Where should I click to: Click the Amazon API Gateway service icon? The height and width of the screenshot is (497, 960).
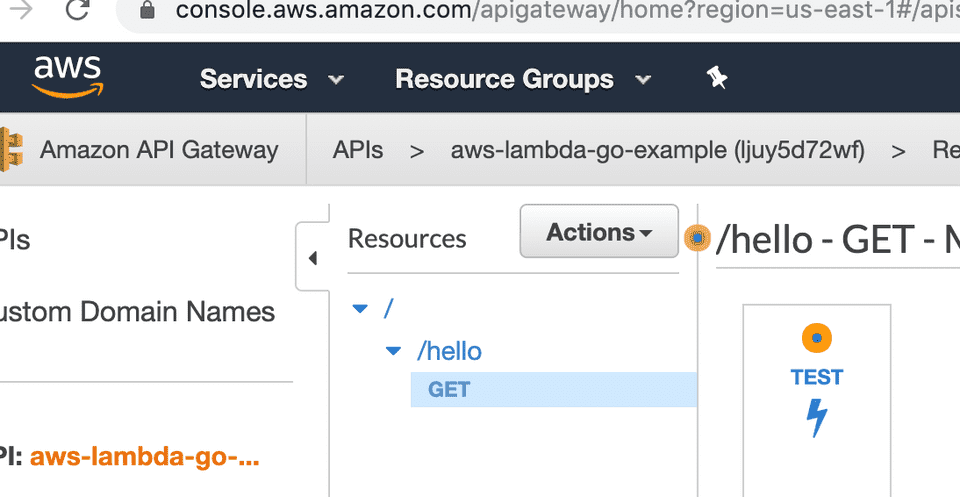click(11, 149)
